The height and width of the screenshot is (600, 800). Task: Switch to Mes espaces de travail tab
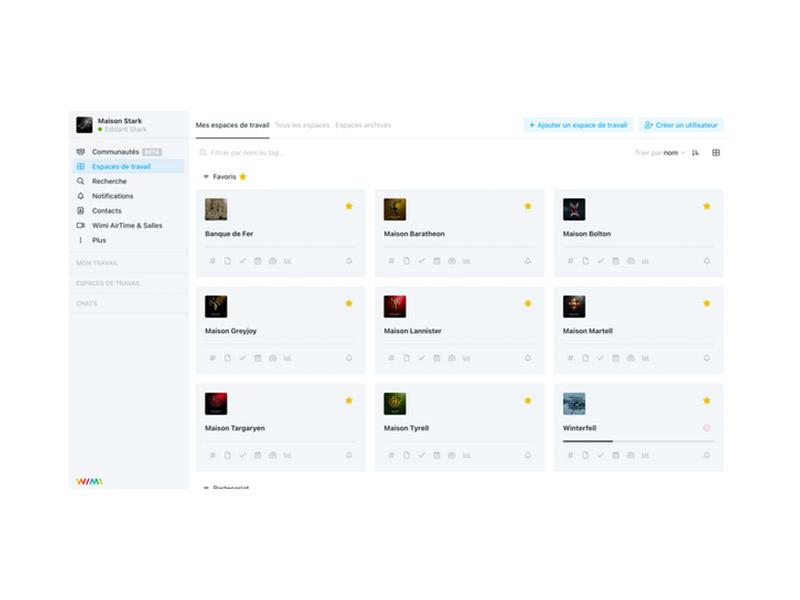(x=232, y=125)
